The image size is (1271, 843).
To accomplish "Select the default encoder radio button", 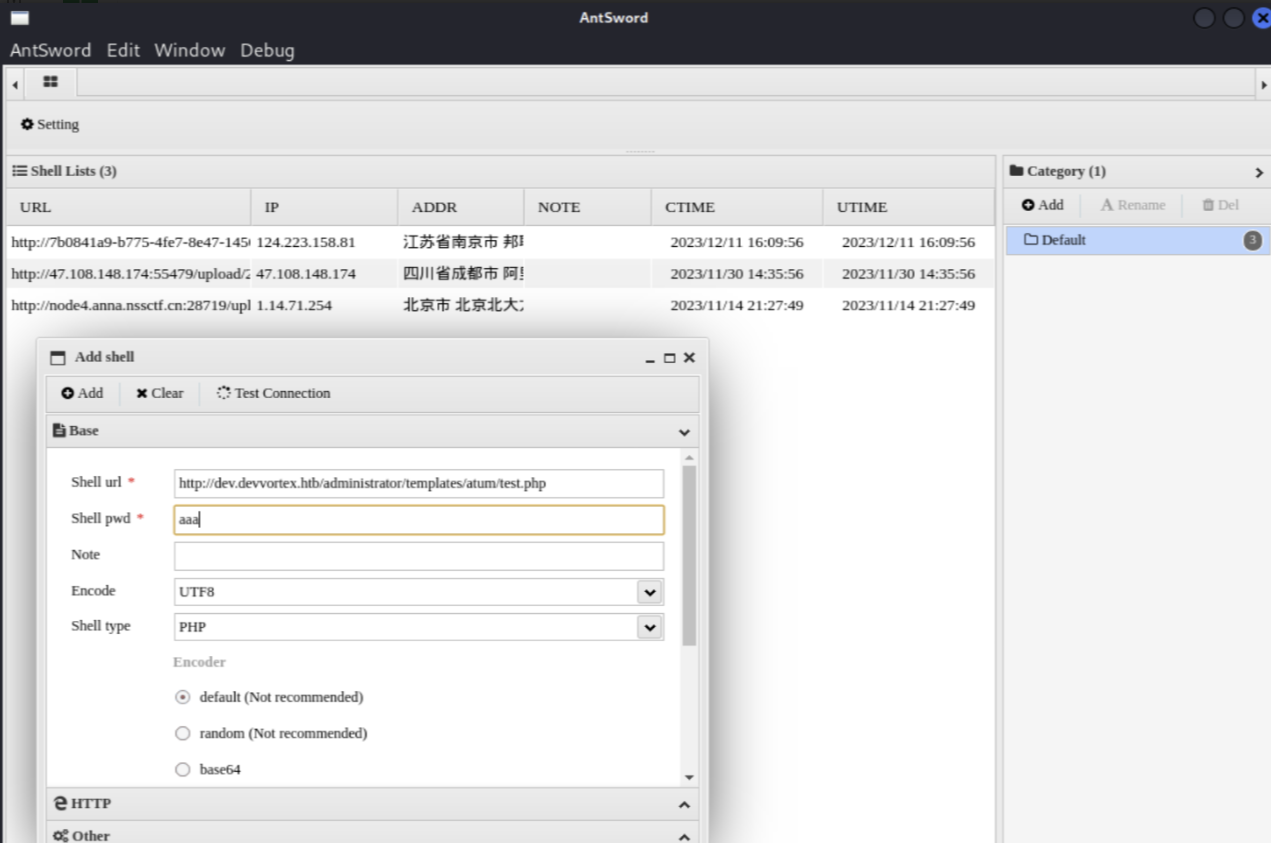I will 182,697.
